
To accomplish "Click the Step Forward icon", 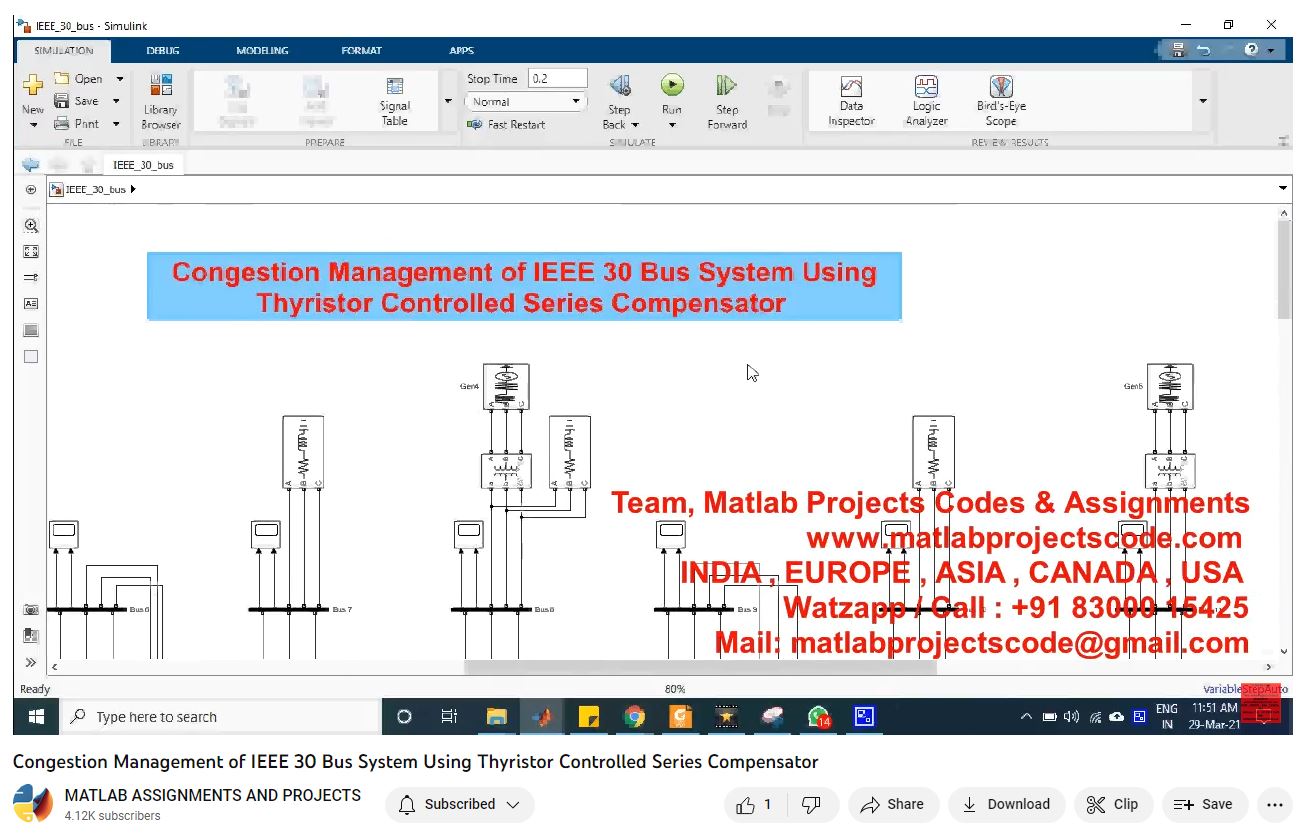I will (727, 87).
